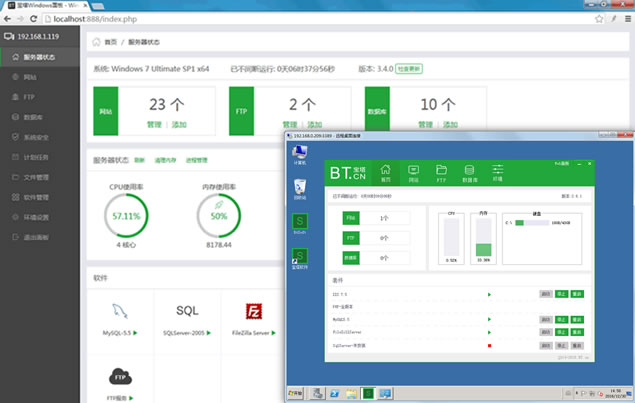This screenshot has height=403, width=635.
Task: Click the C: disk usage bar in the remote panel
Action: click(532, 223)
